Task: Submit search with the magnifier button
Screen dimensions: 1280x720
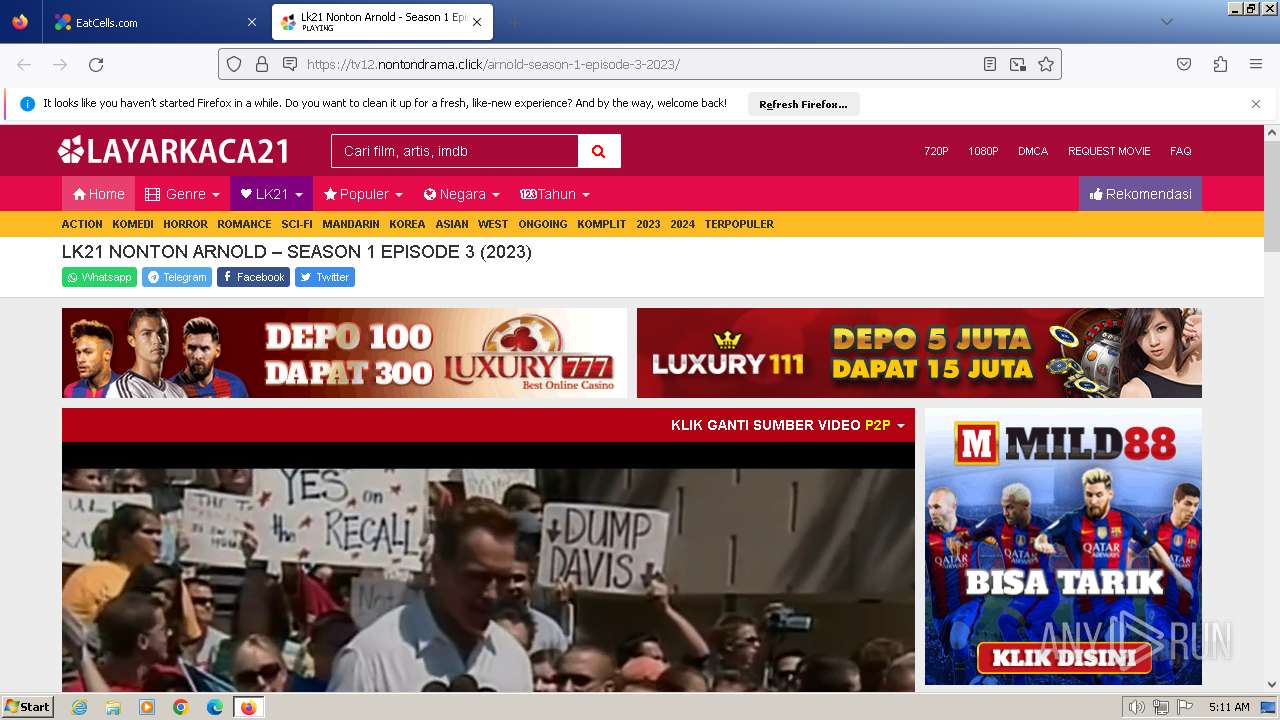Action: [x=599, y=151]
